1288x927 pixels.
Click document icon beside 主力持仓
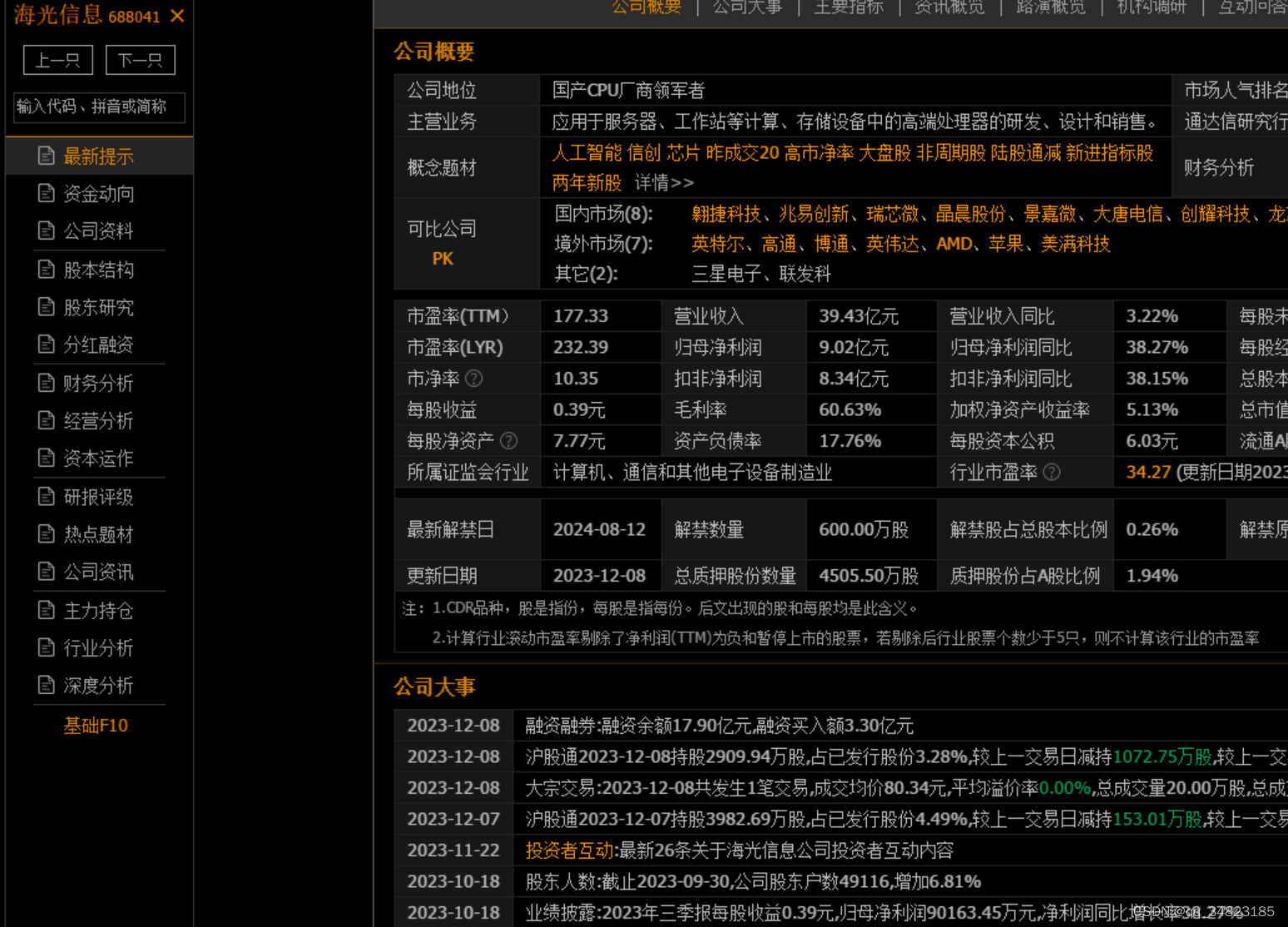pyautogui.click(x=47, y=610)
